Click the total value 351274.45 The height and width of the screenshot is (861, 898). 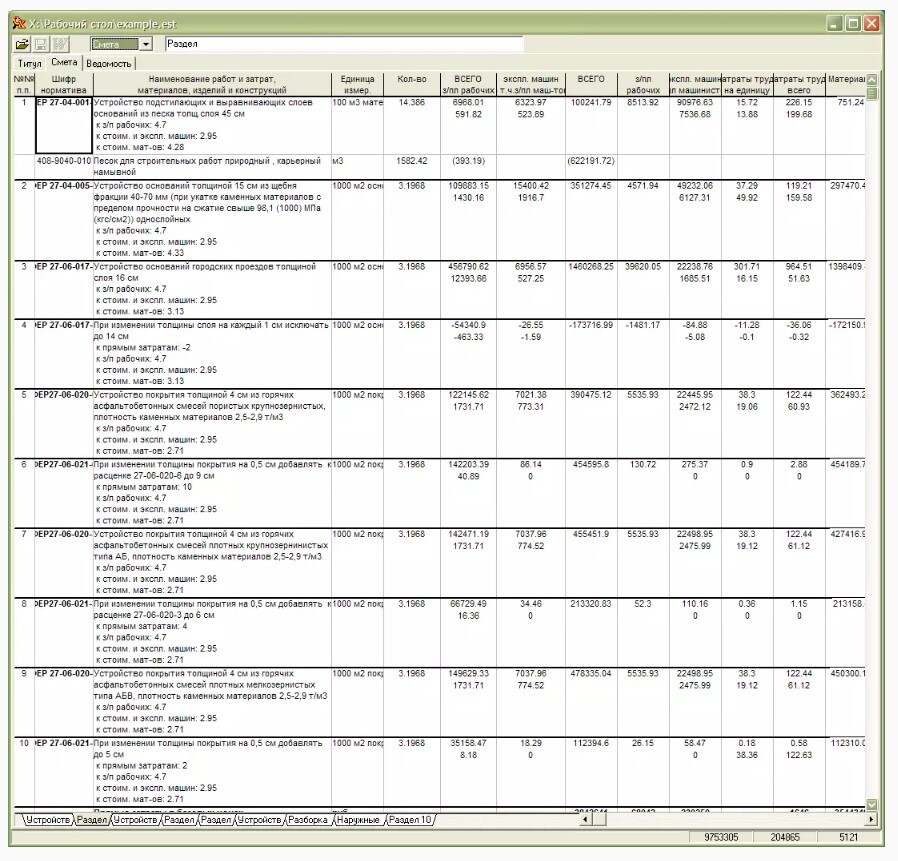[590, 186]
